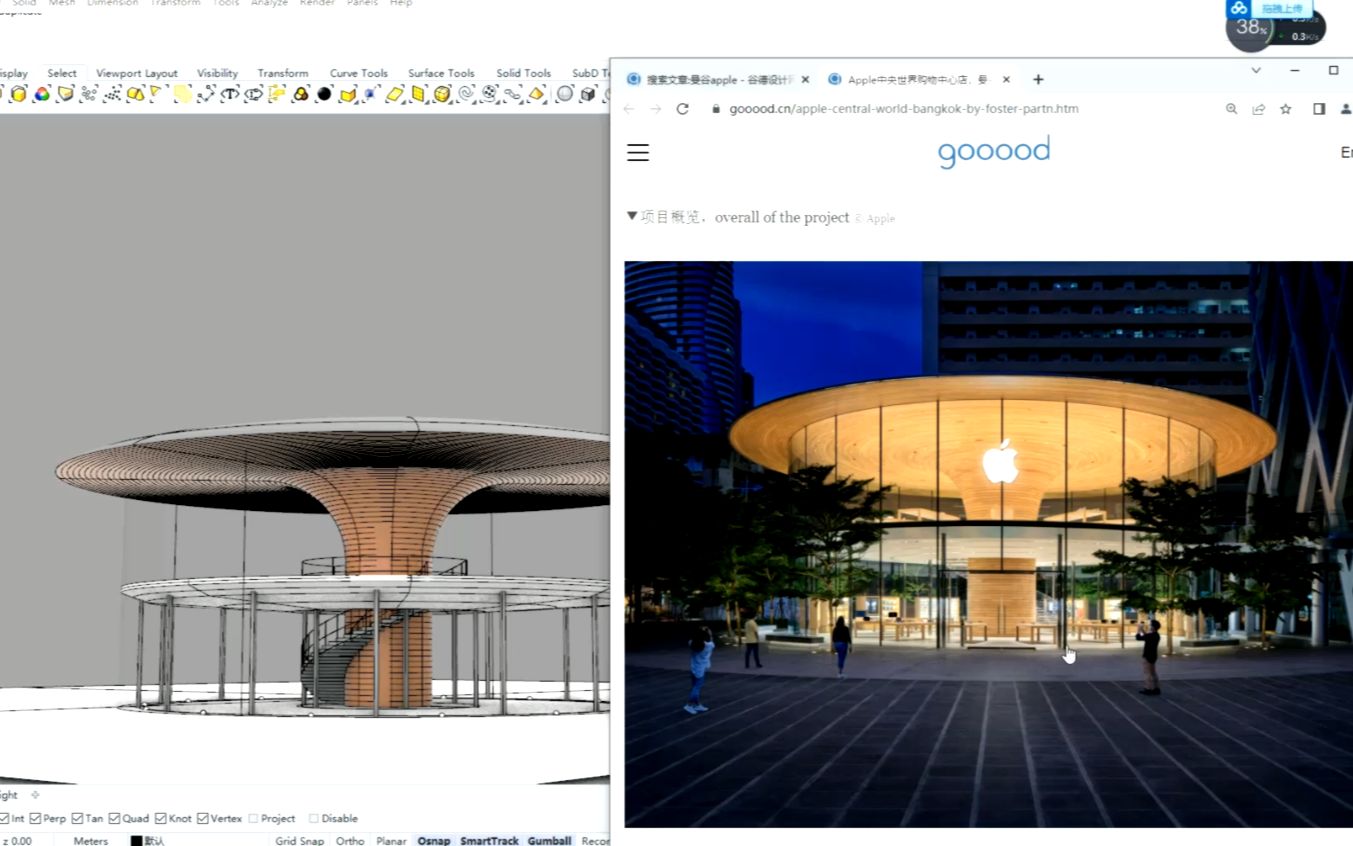1353x846 pixels.
Task: Click the browser back arrow
Action: point(628,109)
